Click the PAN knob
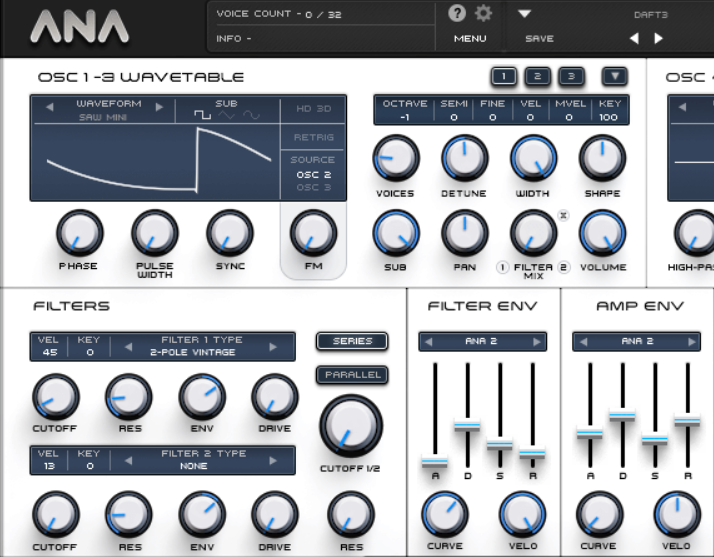The width and height of the screenshot is (714, 557). tap(464, 233)
